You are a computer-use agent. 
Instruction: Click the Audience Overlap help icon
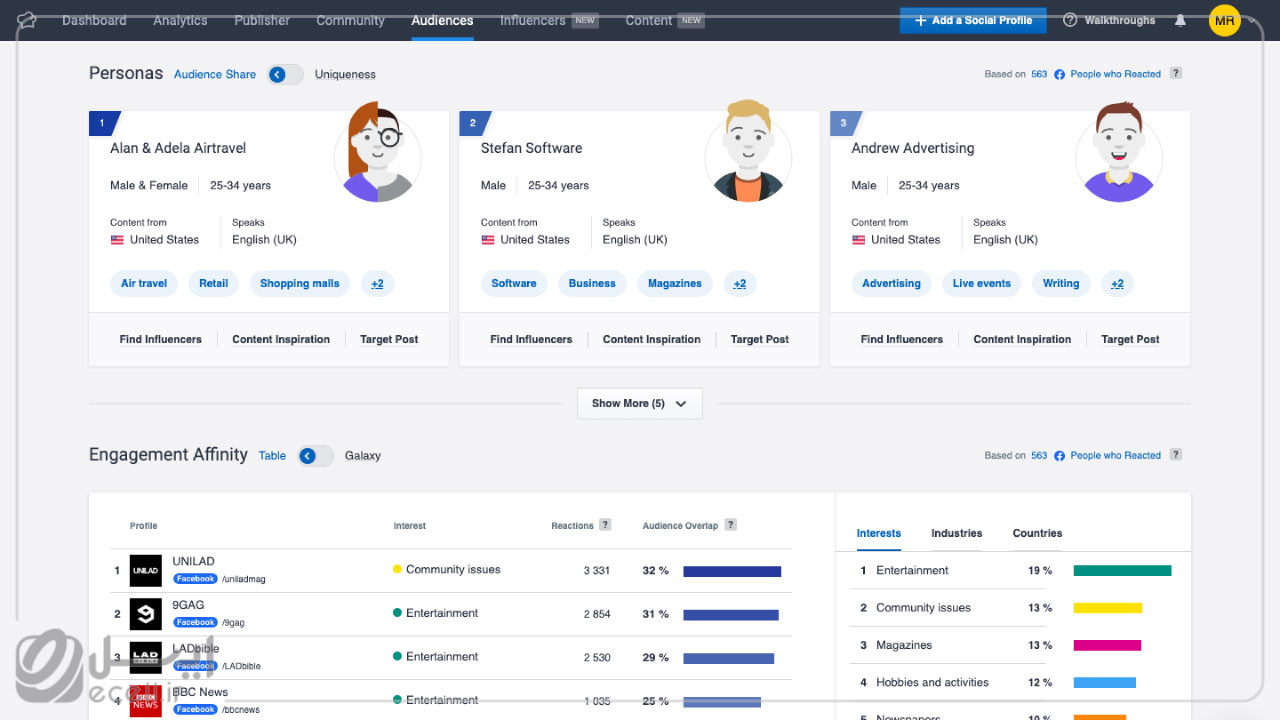(731, 525)
